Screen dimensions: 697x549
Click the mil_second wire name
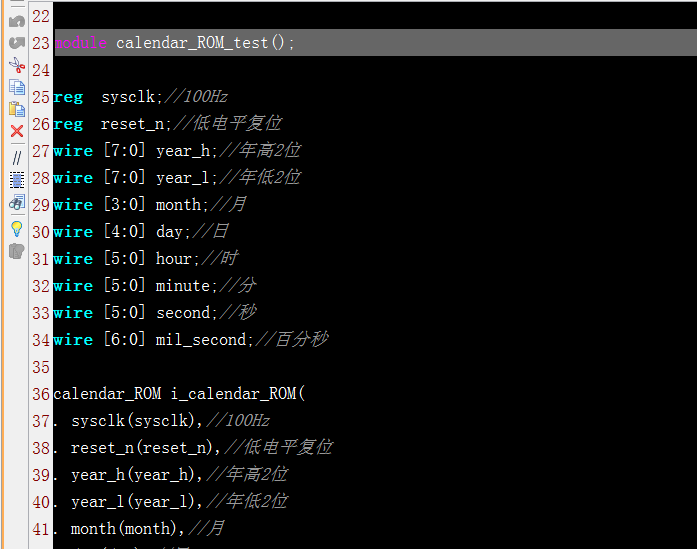(200, 340)
